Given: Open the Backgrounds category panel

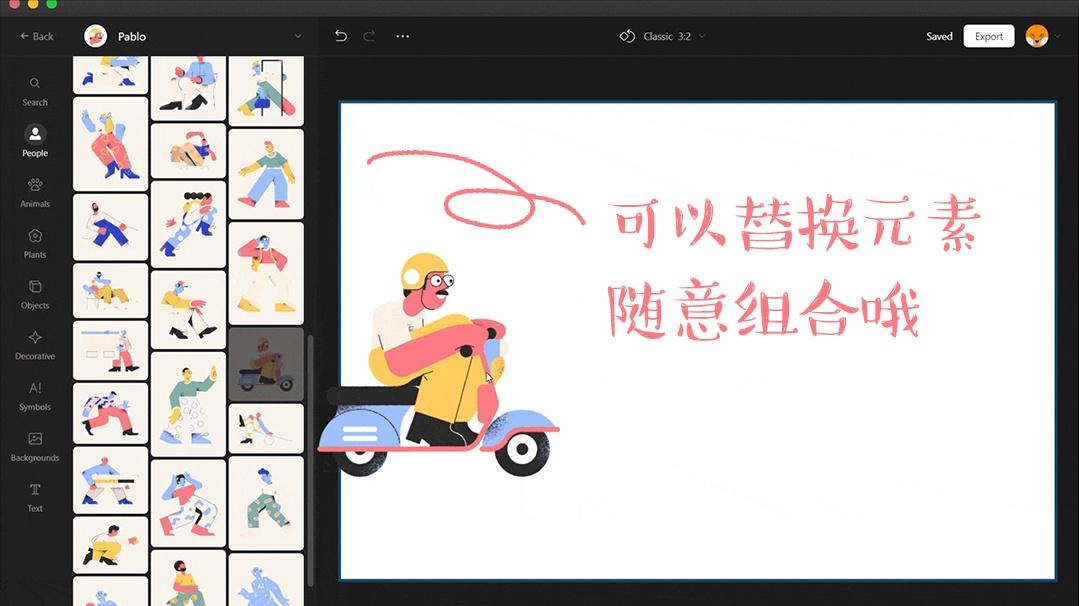Looking at the screenshot, I should pyautogui.click(x=34, y=444).
